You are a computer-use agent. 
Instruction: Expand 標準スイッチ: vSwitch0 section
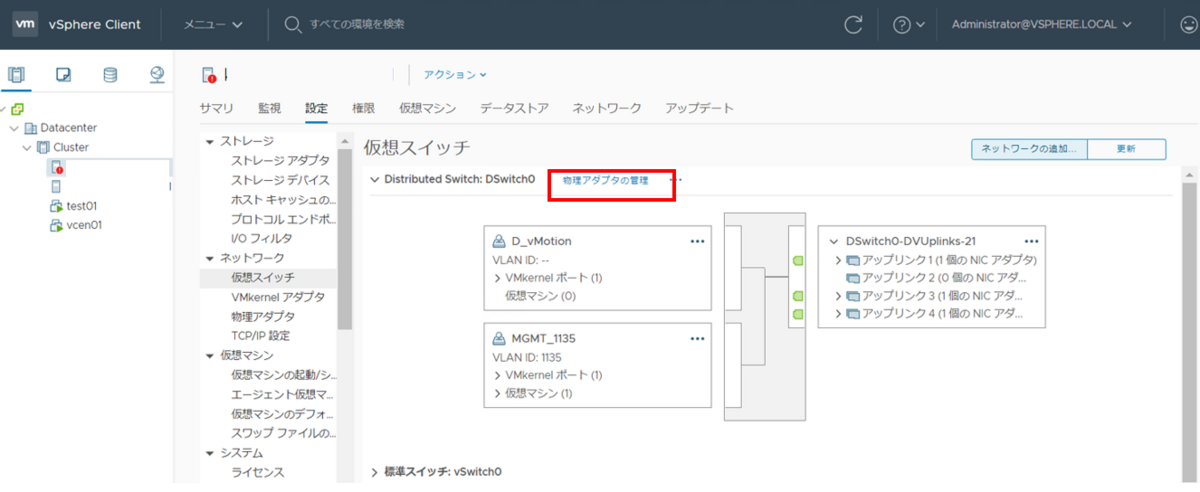click(375, 472)
